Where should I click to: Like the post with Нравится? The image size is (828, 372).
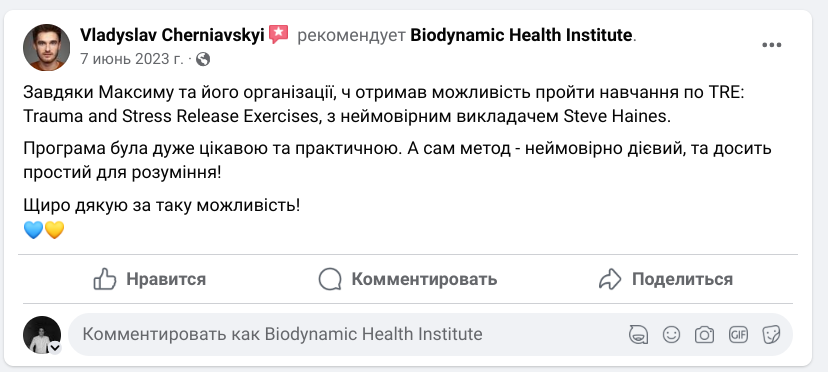point(149,279)
